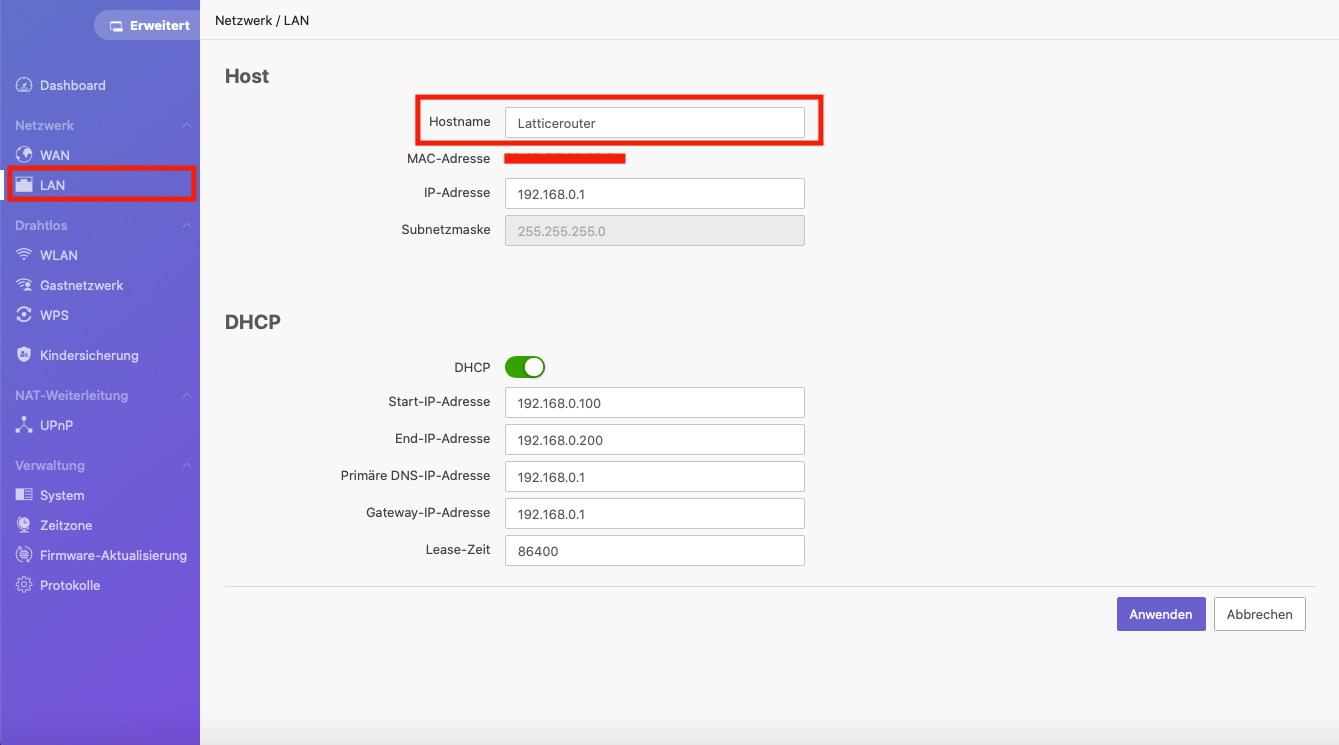Click the Firmware-Aktualisierung icon
Viewport: 1339px width, 745px height.
(24, 555)
